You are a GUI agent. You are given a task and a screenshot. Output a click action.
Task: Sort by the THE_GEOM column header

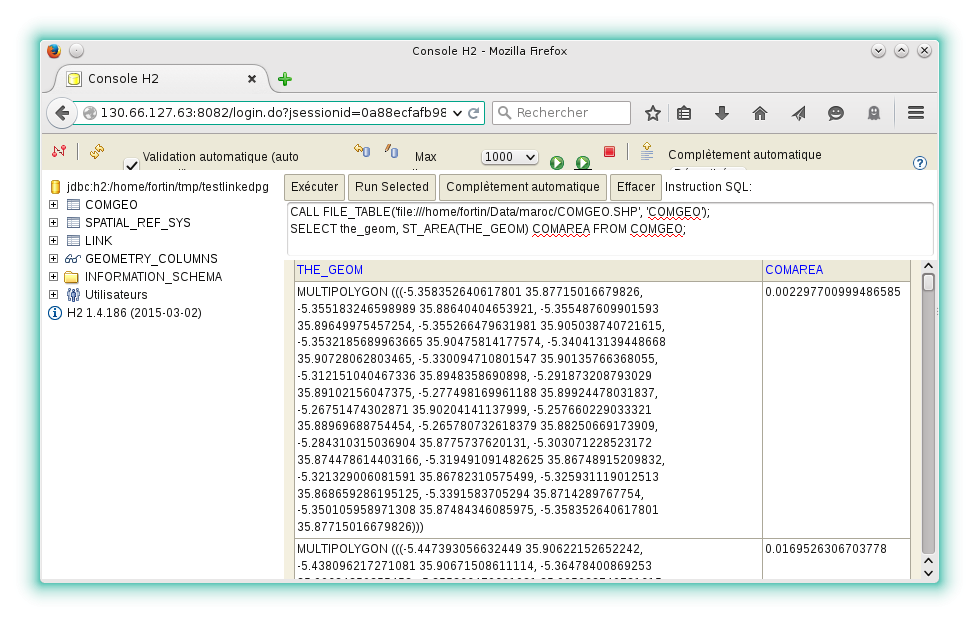(330, 270)
